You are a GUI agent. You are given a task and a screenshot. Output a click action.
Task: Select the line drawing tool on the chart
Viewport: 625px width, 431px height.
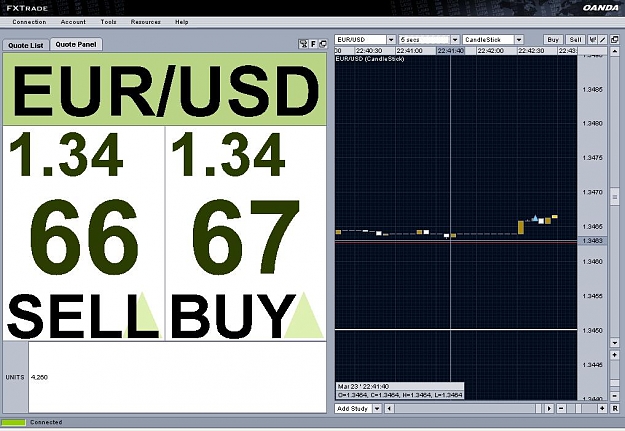point(603,39)
